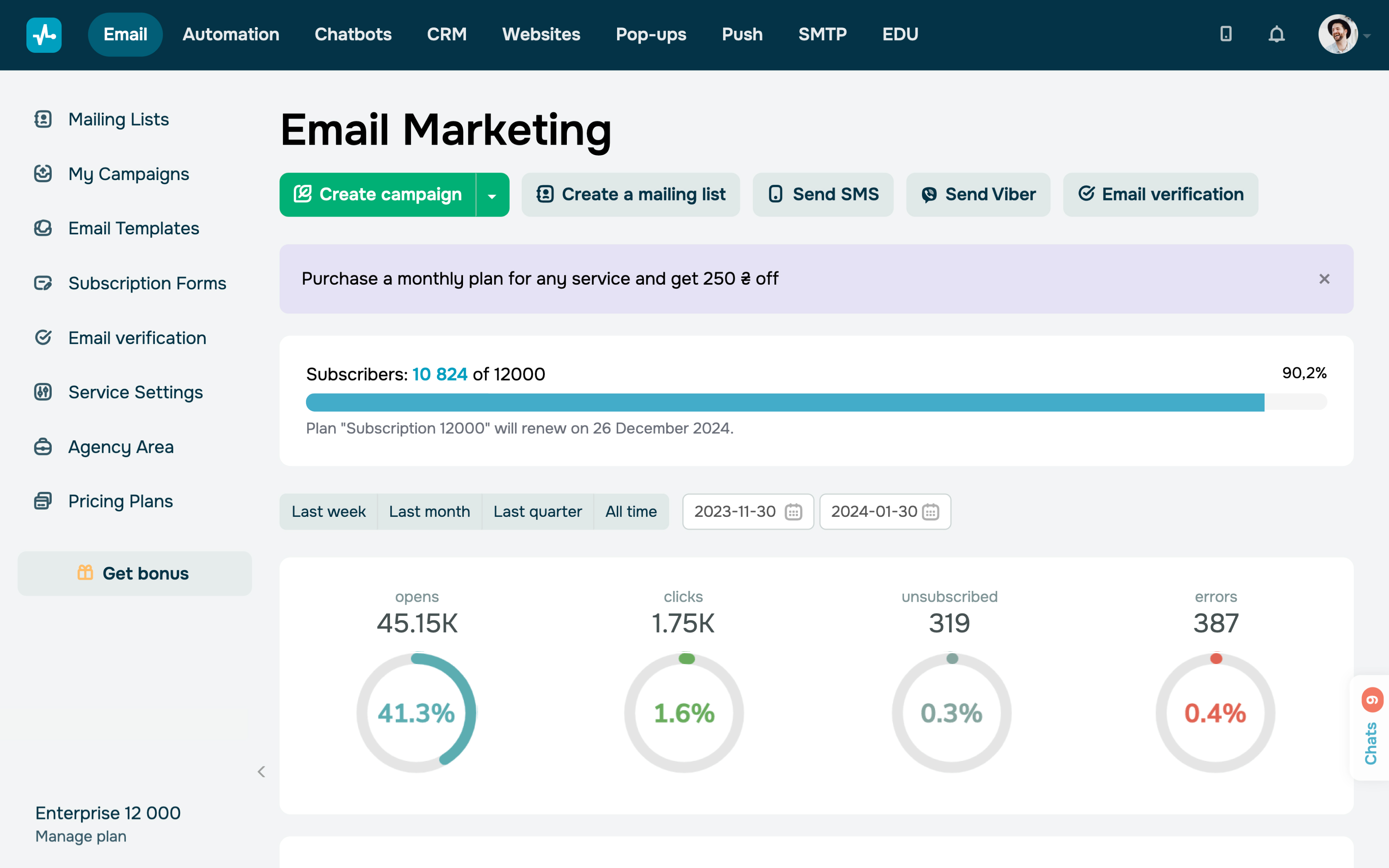Collapse the sidebar with the chevron arrow

(262, 771)
